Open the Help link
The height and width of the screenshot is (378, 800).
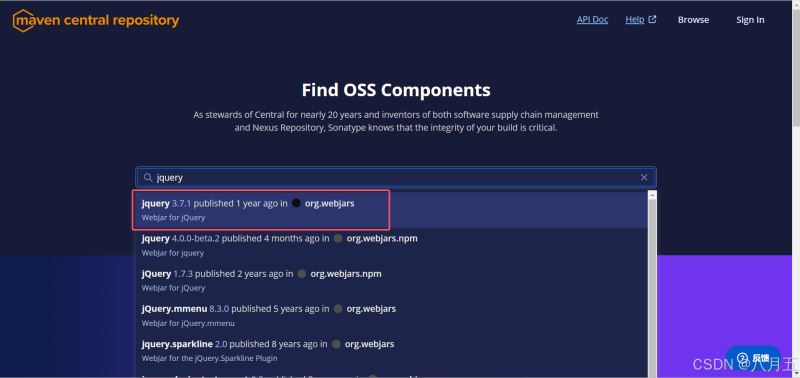coord(635,19)
